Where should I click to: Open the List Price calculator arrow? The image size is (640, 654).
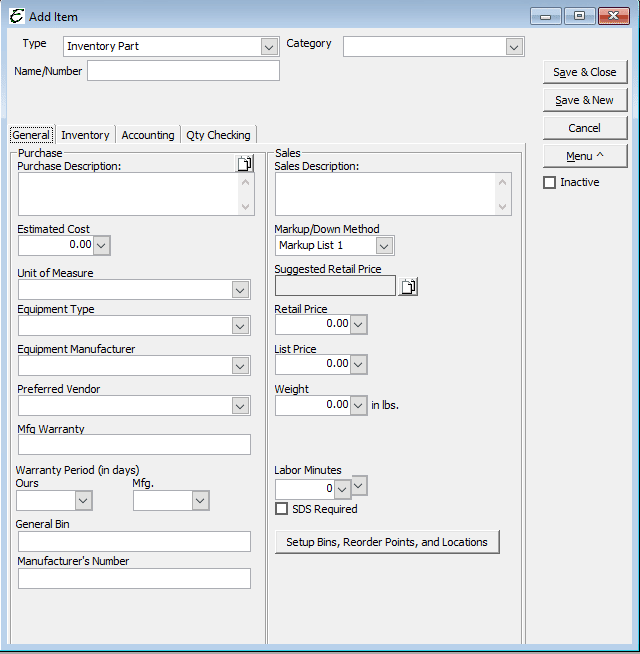[x=358, y=365]
